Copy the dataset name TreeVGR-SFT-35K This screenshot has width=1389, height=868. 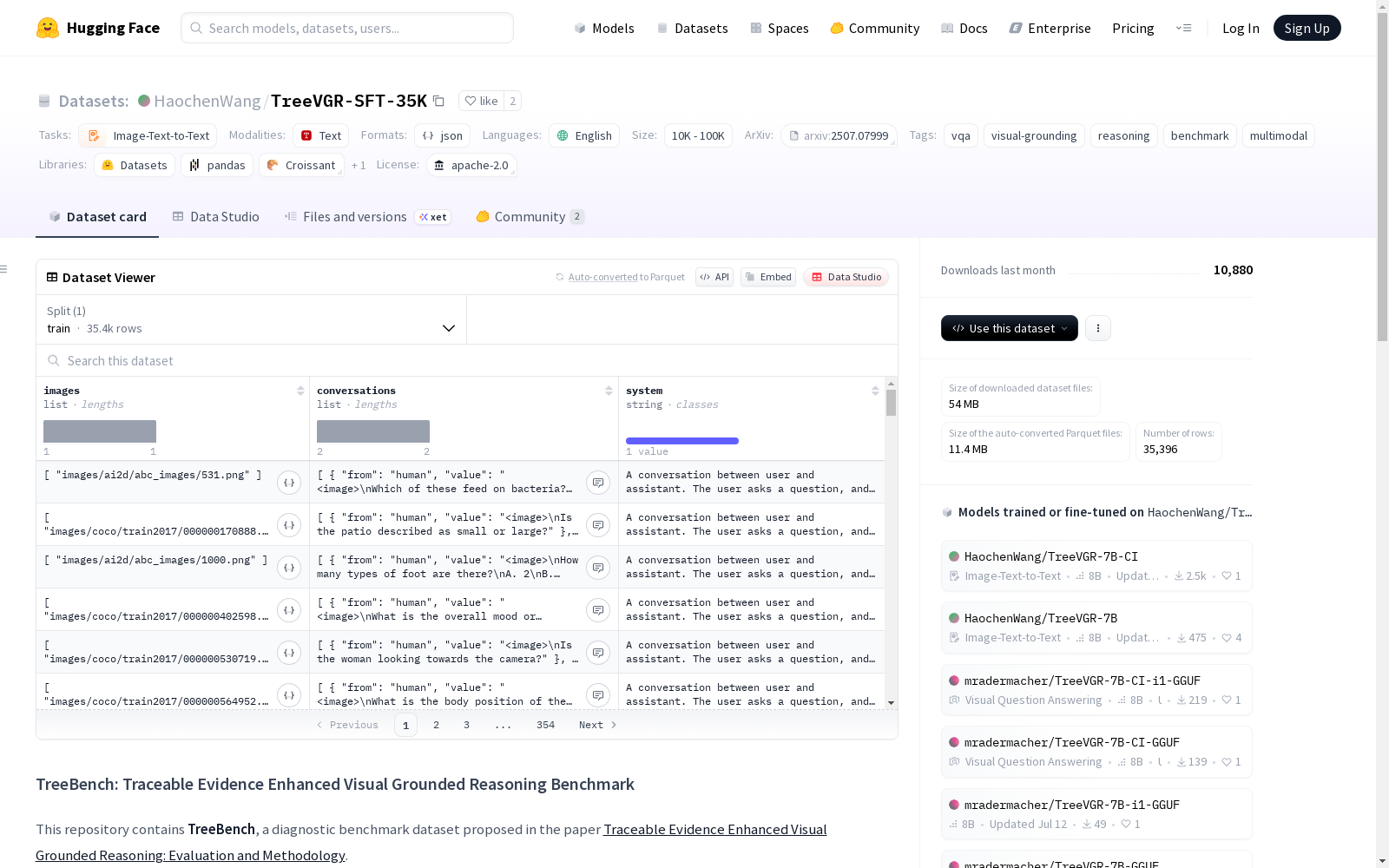pos(439,101)
